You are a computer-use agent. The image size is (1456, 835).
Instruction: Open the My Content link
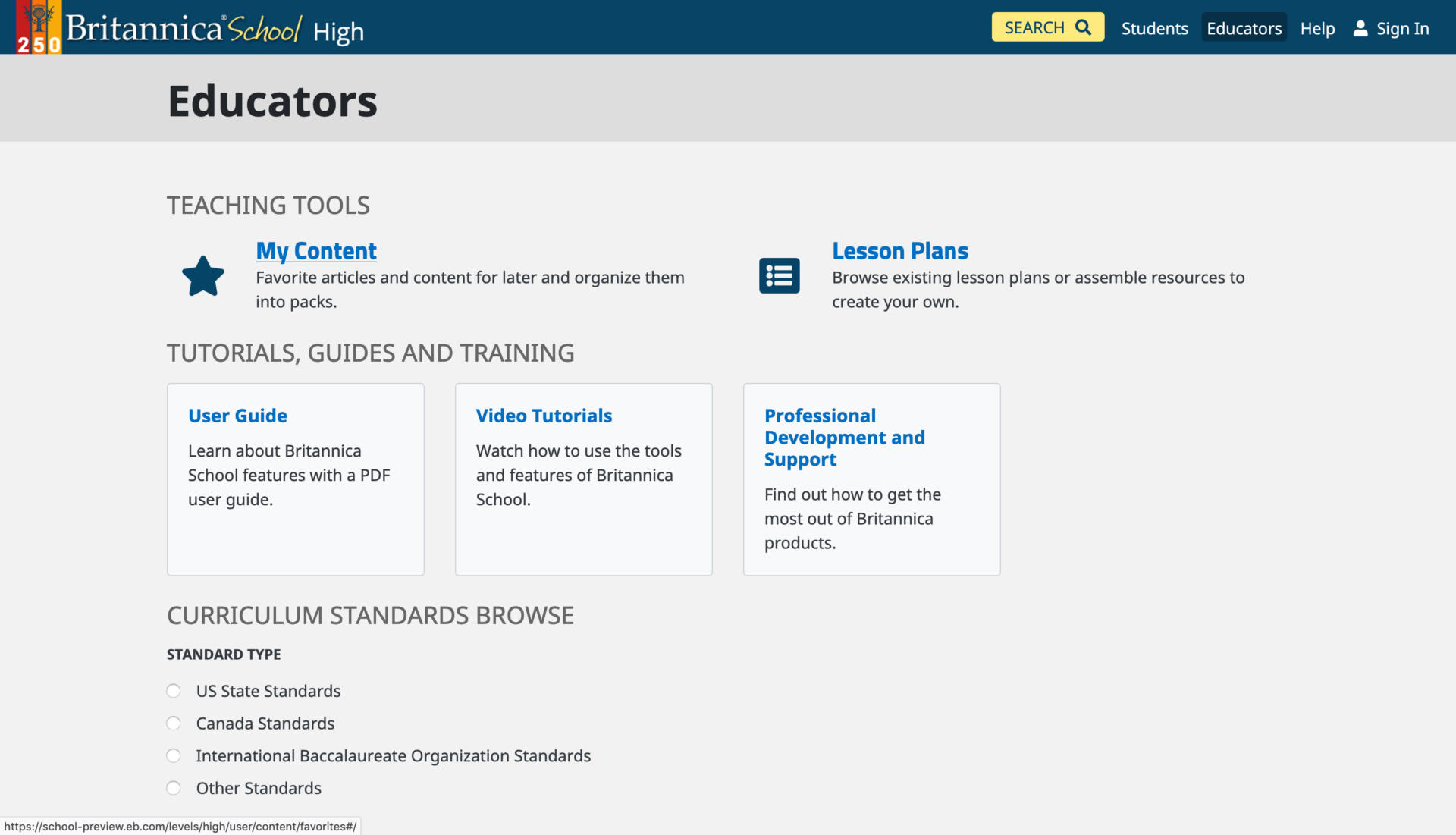coord(316,251)
